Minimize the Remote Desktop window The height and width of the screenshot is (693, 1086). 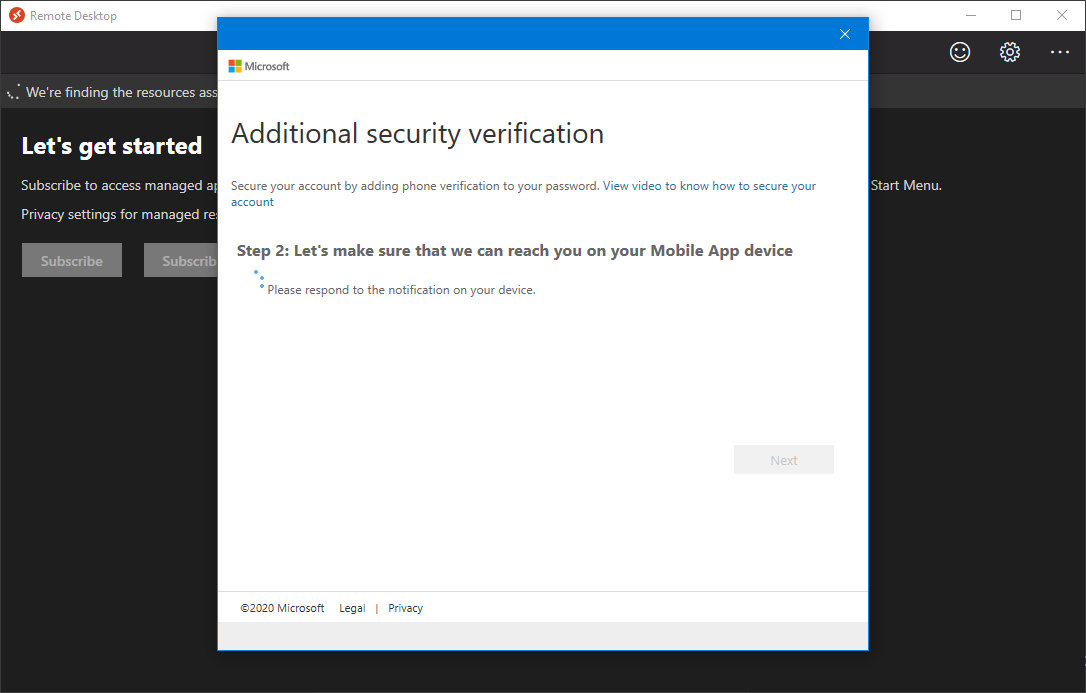971,15
